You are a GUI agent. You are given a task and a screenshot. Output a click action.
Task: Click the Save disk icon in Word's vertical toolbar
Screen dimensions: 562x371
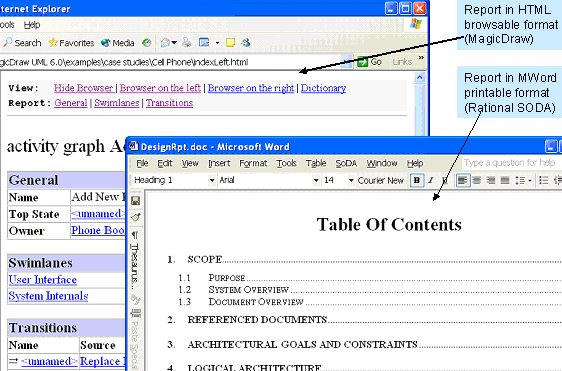135,201
